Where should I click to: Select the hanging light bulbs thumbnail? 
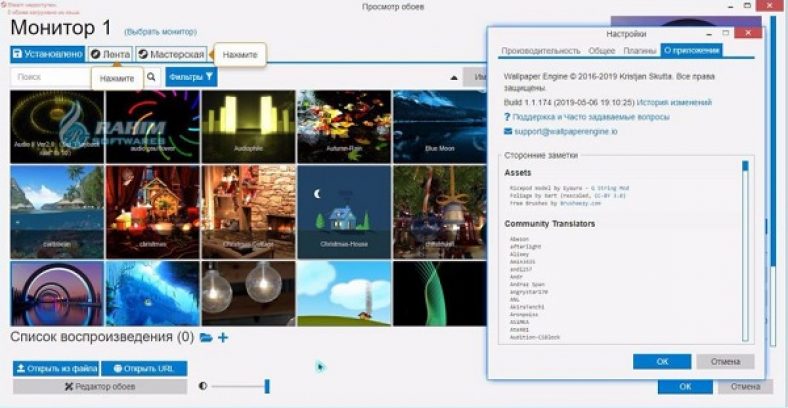[249, 293]
